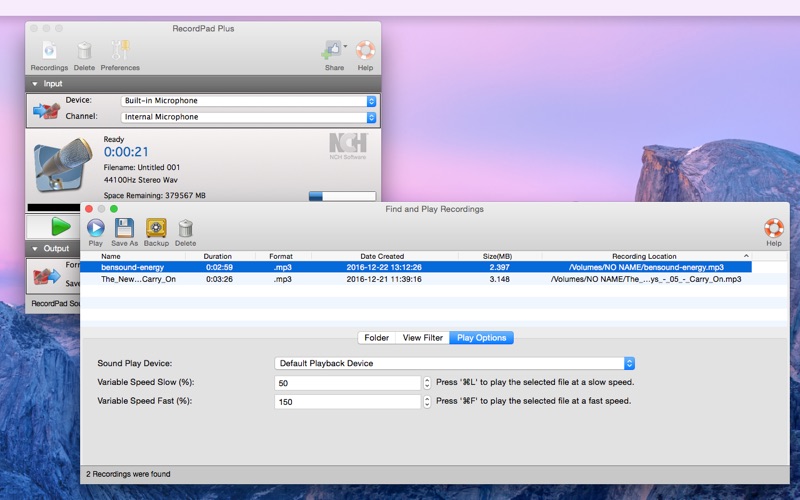
Task: Click the microphone recording icon
Action: click(62, 164)
